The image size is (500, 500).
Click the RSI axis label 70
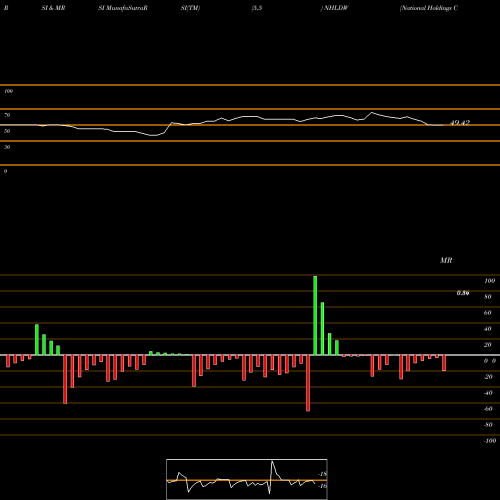[7, 115]
